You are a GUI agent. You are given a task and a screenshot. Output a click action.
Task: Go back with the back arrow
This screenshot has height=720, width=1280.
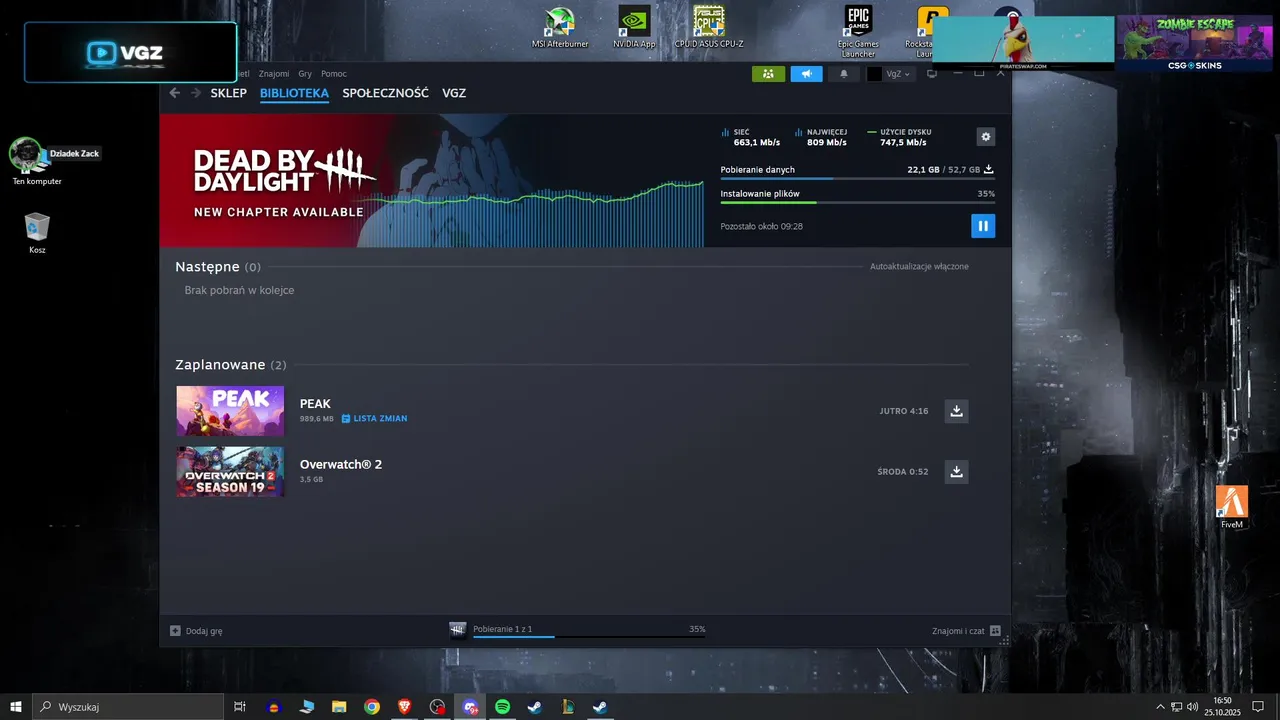click(175, 93)
